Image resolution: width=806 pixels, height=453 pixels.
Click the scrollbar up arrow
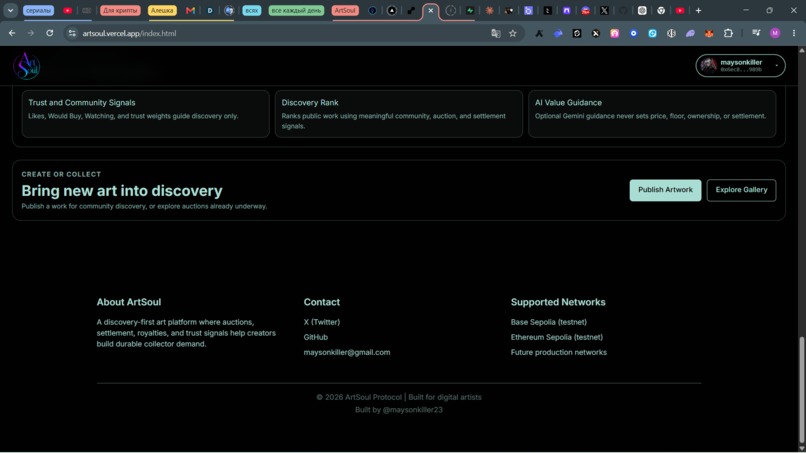(x=801, y=50)
